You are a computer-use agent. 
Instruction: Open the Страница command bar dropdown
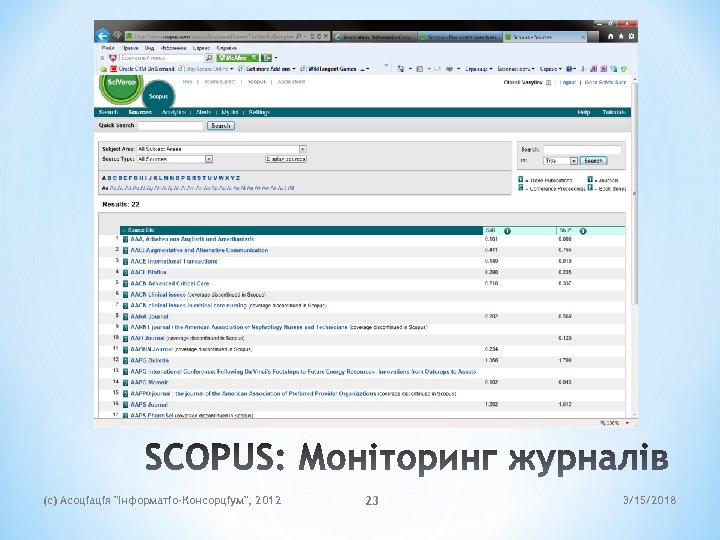pos(478,69)
